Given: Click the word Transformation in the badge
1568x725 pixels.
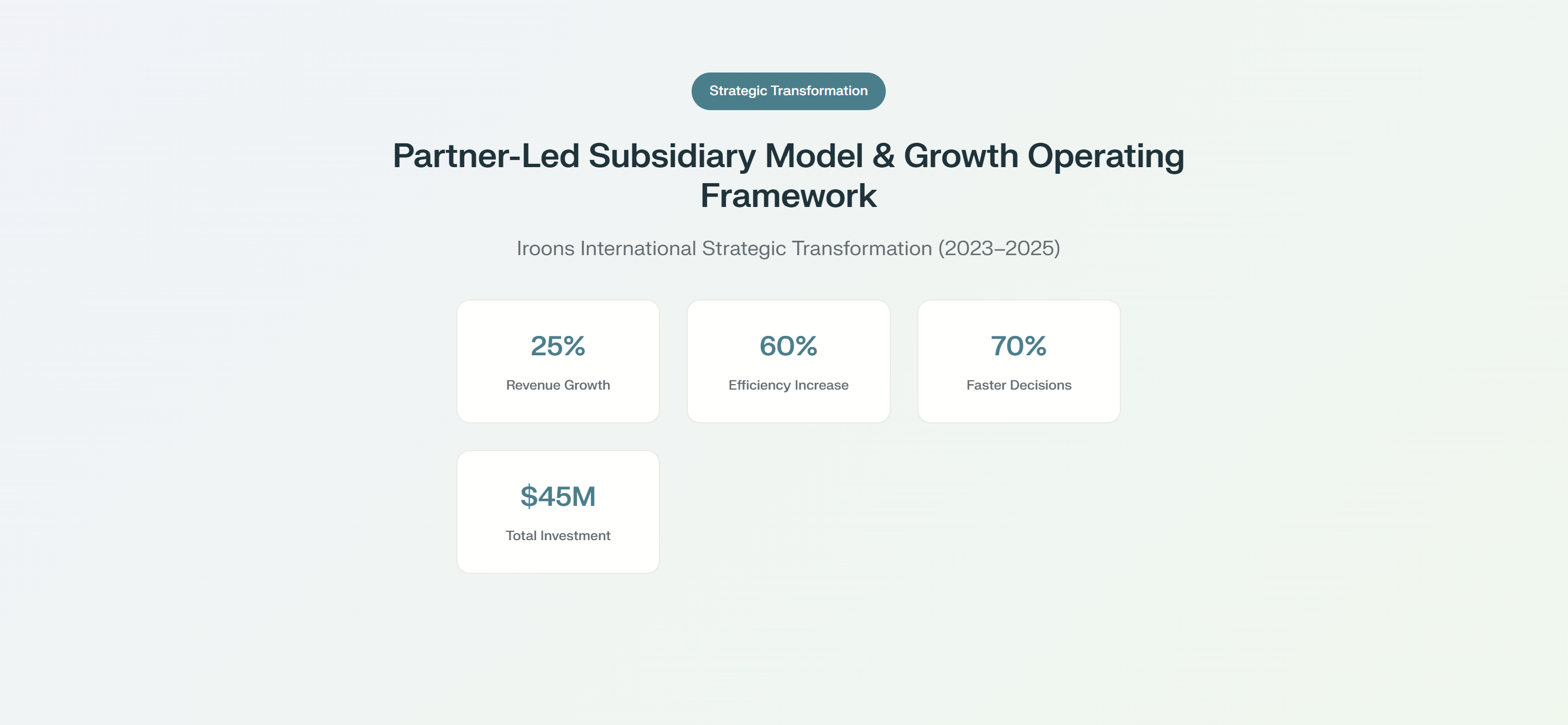Looking at the screenshot, I should 819,91.
